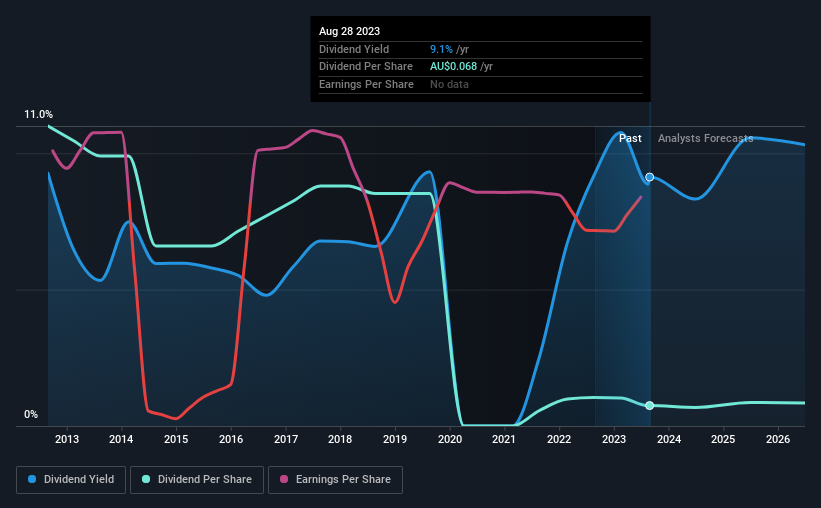Image resolution: width=821 pixels, height=508 pixels.
Task: Toggle the Earnings Per Share legend button
Action: tap(335, 480)
